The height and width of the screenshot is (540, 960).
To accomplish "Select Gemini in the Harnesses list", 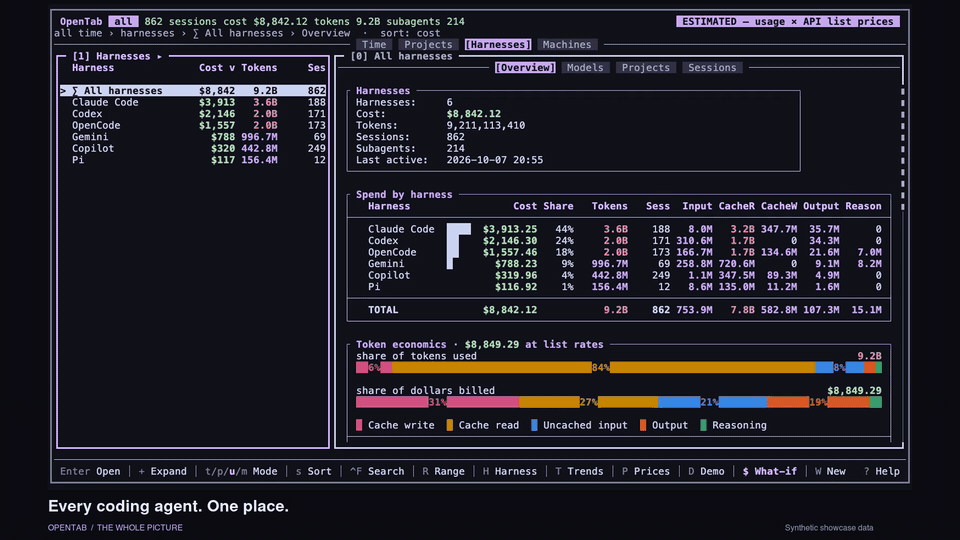I will tap(193, 137).
